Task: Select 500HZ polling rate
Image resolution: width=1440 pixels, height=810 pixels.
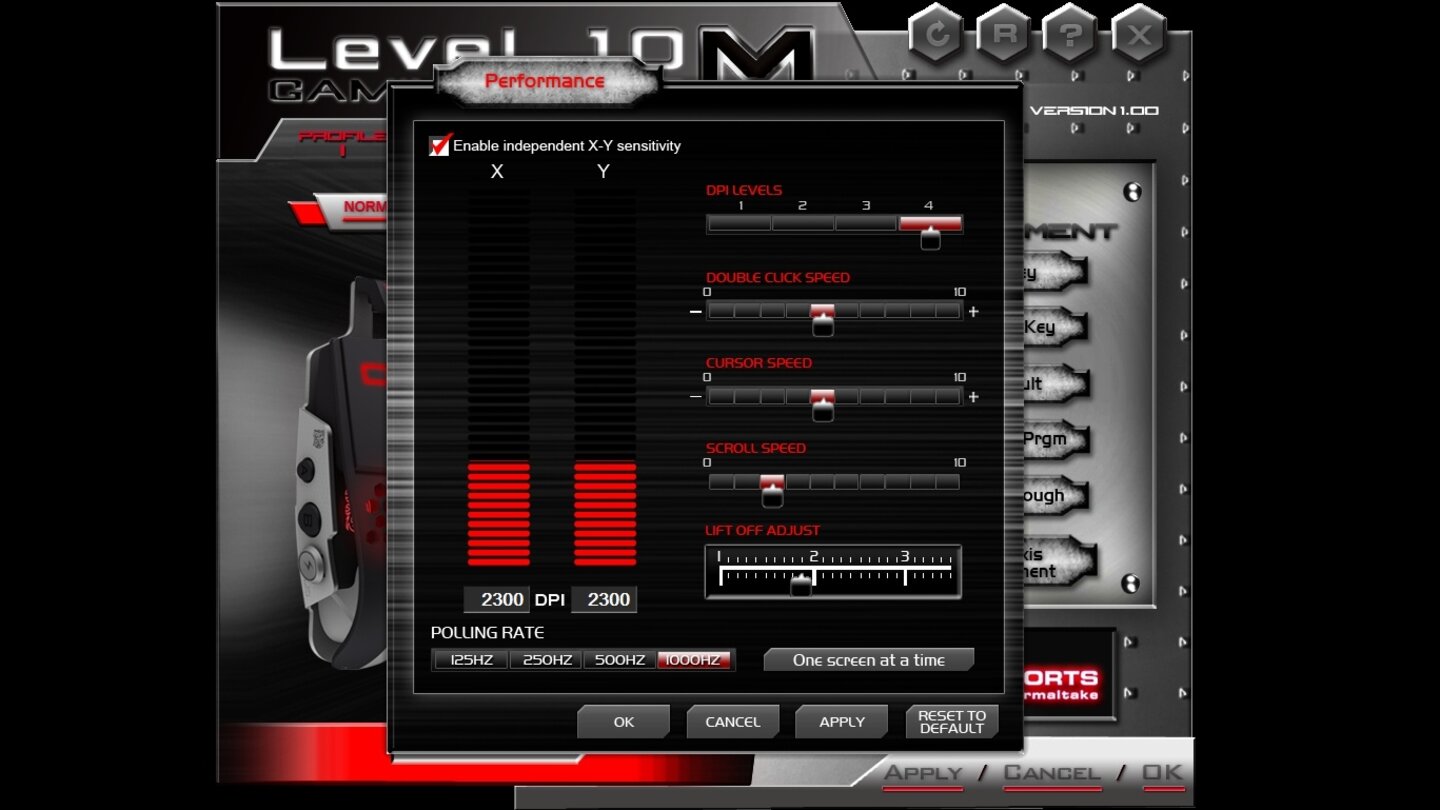Action: pos(620,660)
